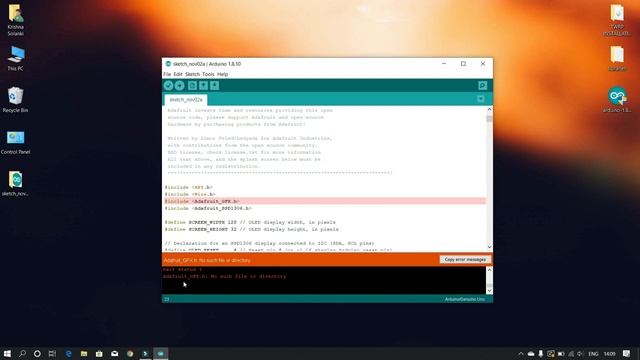Screen dimensions: 640x360
Task: Select the arduino-1.8 desktop shortcut
Action: [x=617, y=100]
